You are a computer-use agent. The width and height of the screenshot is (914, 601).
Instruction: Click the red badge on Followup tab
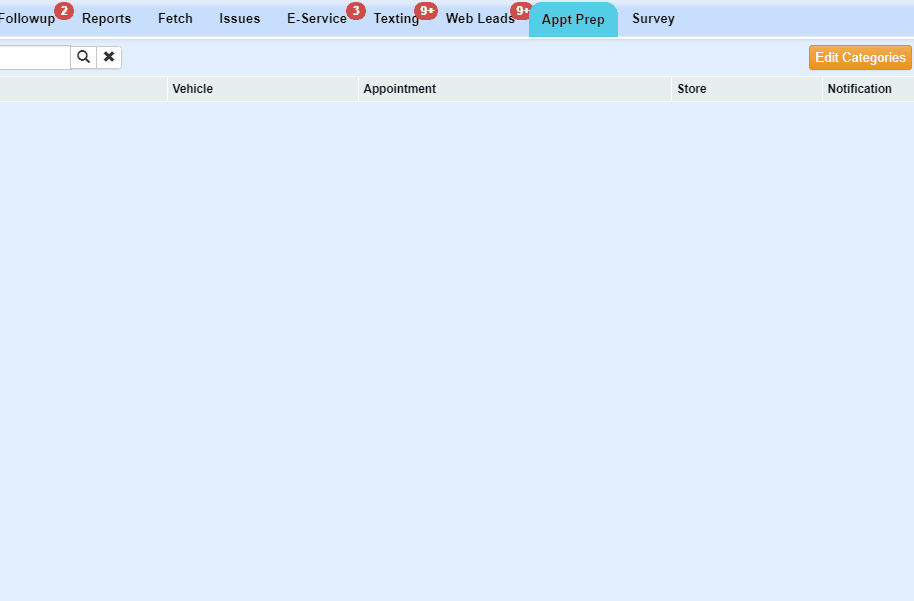click(x=64, y=11)
